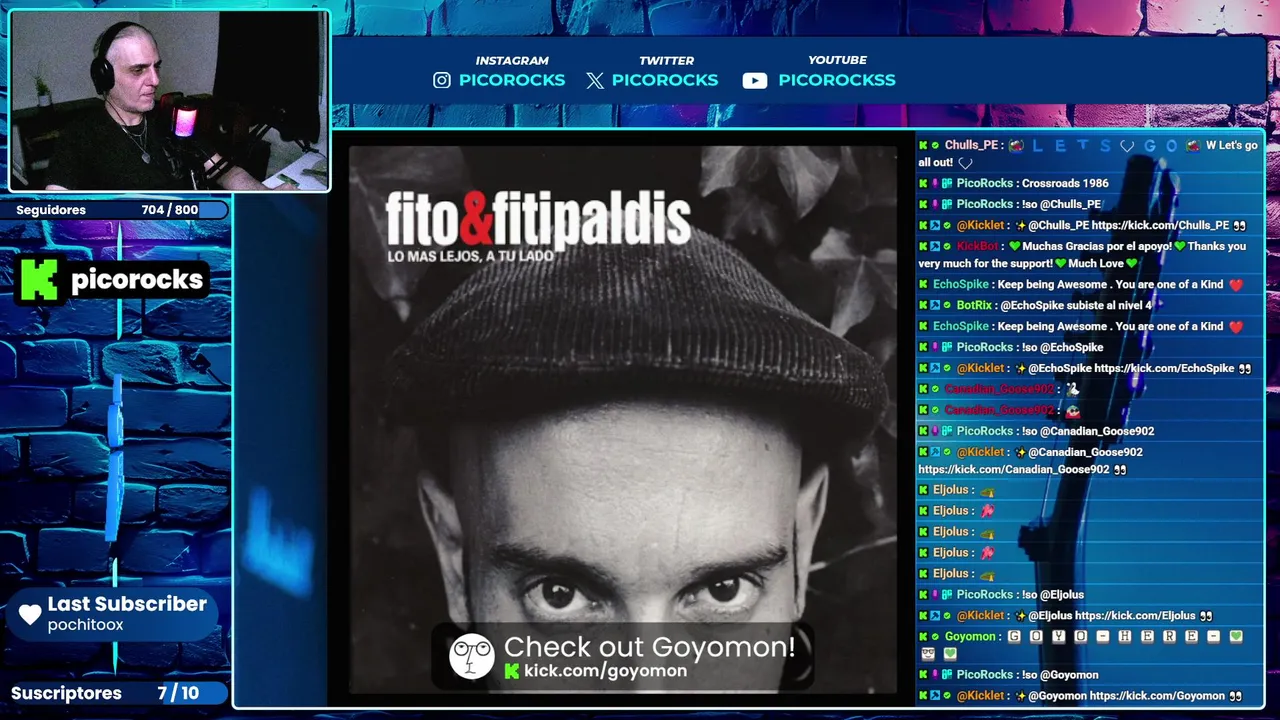Open the Instagram PICOROCKS handle
The image size is (1280, 720).
coord(512,80)
